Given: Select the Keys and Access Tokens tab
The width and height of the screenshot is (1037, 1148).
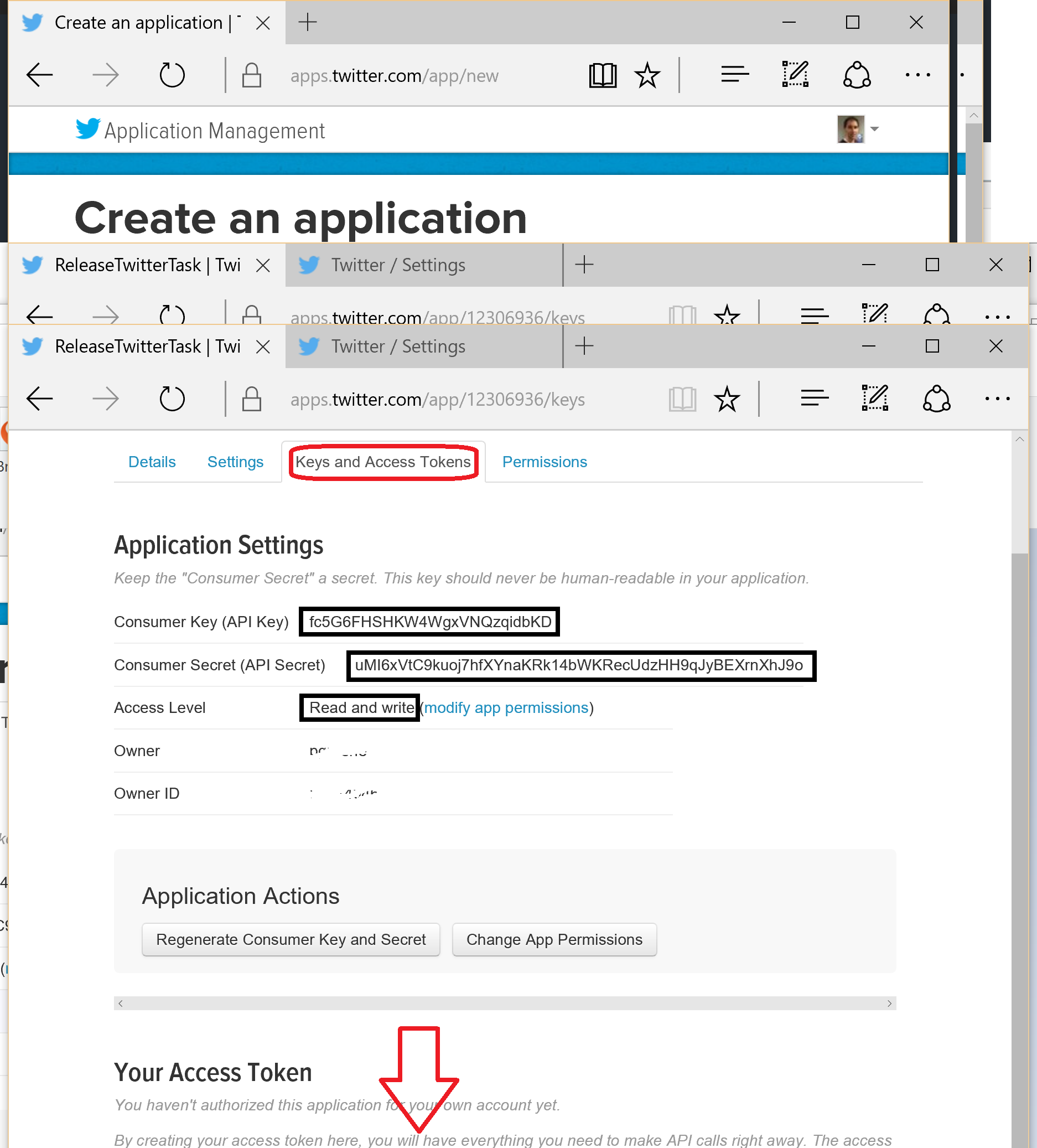Looking at the screenshot, I should 383,462.
